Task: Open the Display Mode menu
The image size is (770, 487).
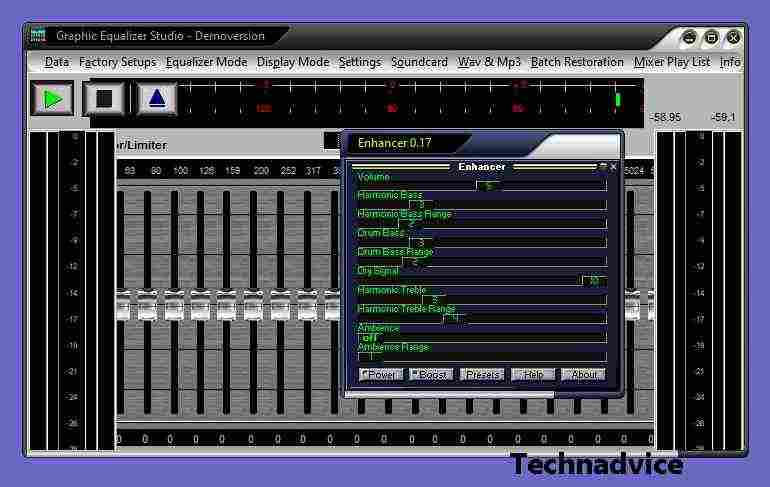Action: click(293, 62)
